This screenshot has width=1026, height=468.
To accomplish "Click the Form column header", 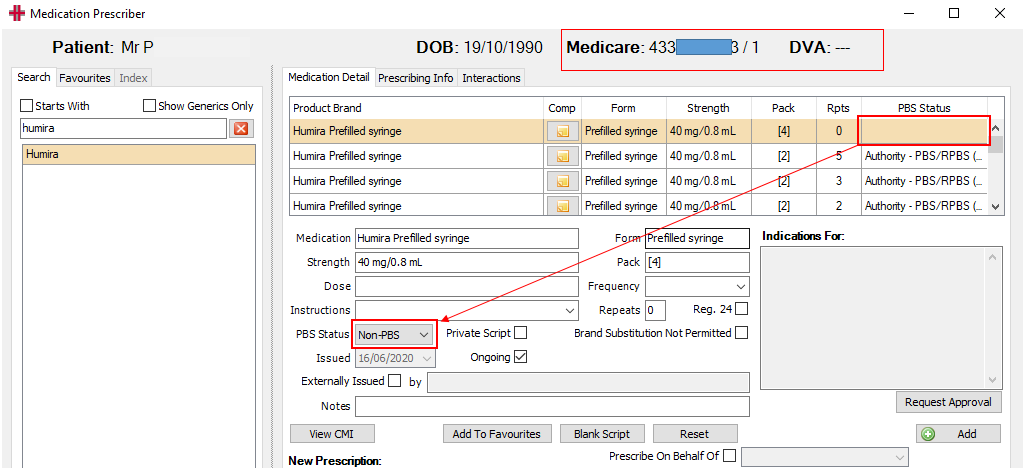I will 624,109.
